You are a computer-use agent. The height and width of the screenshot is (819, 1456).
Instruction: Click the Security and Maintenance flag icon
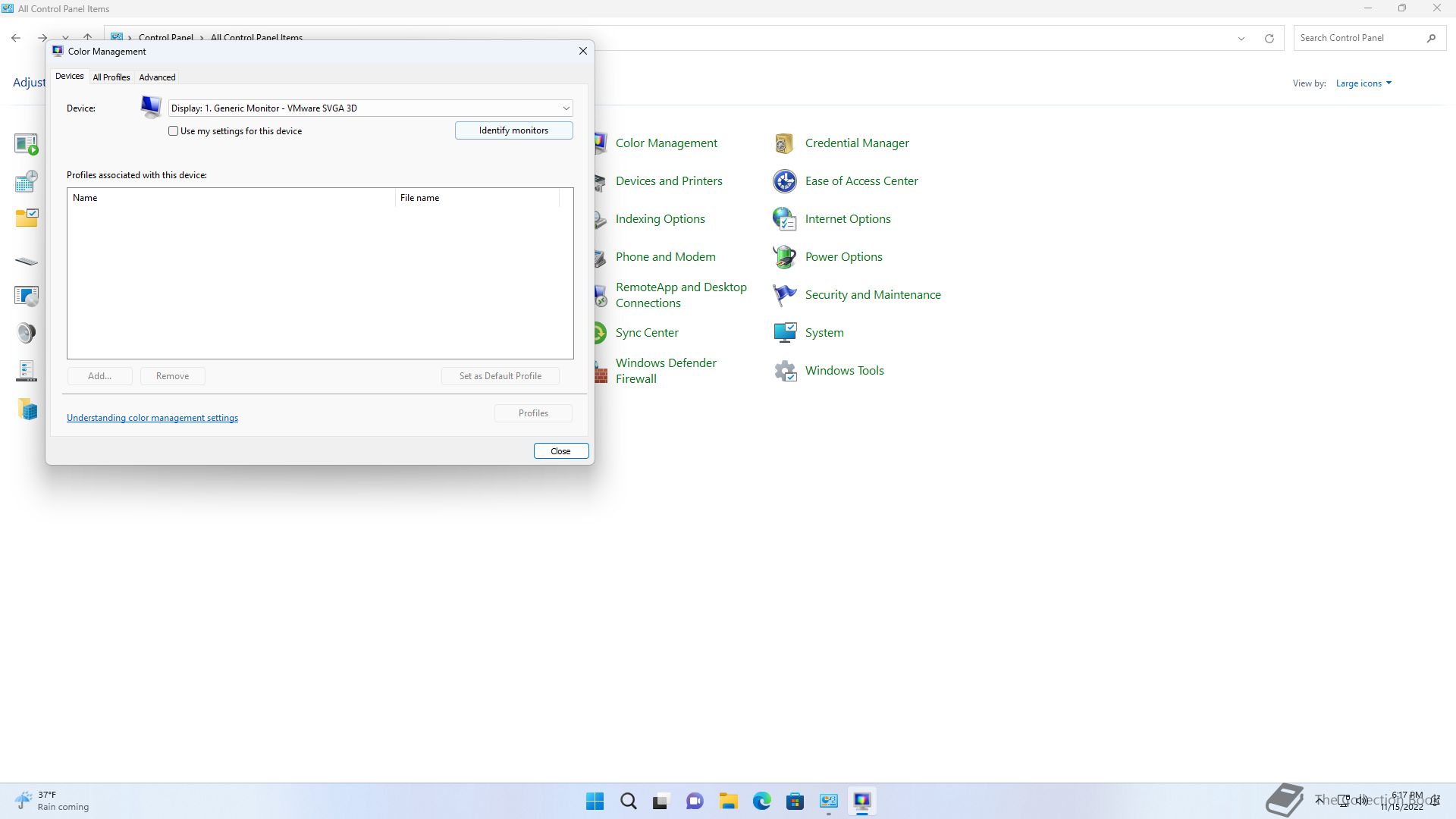point(784,294)
